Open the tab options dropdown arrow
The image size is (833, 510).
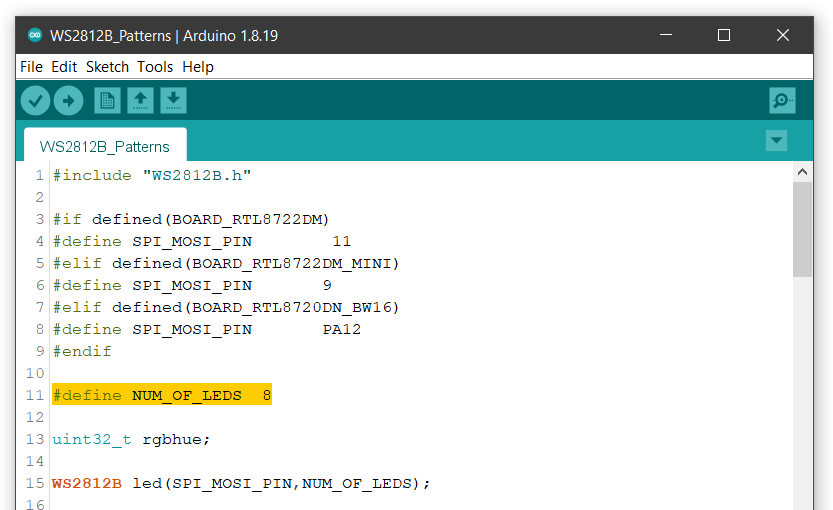776,141
